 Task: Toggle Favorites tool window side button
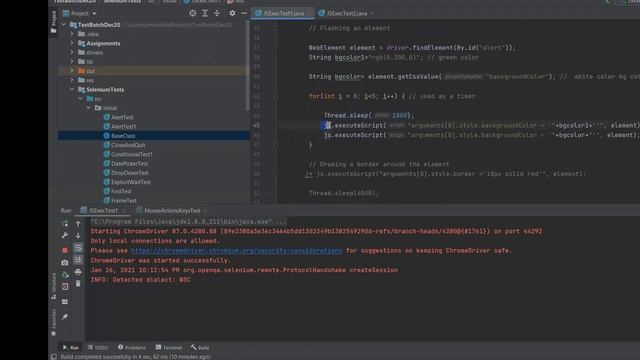53,322
